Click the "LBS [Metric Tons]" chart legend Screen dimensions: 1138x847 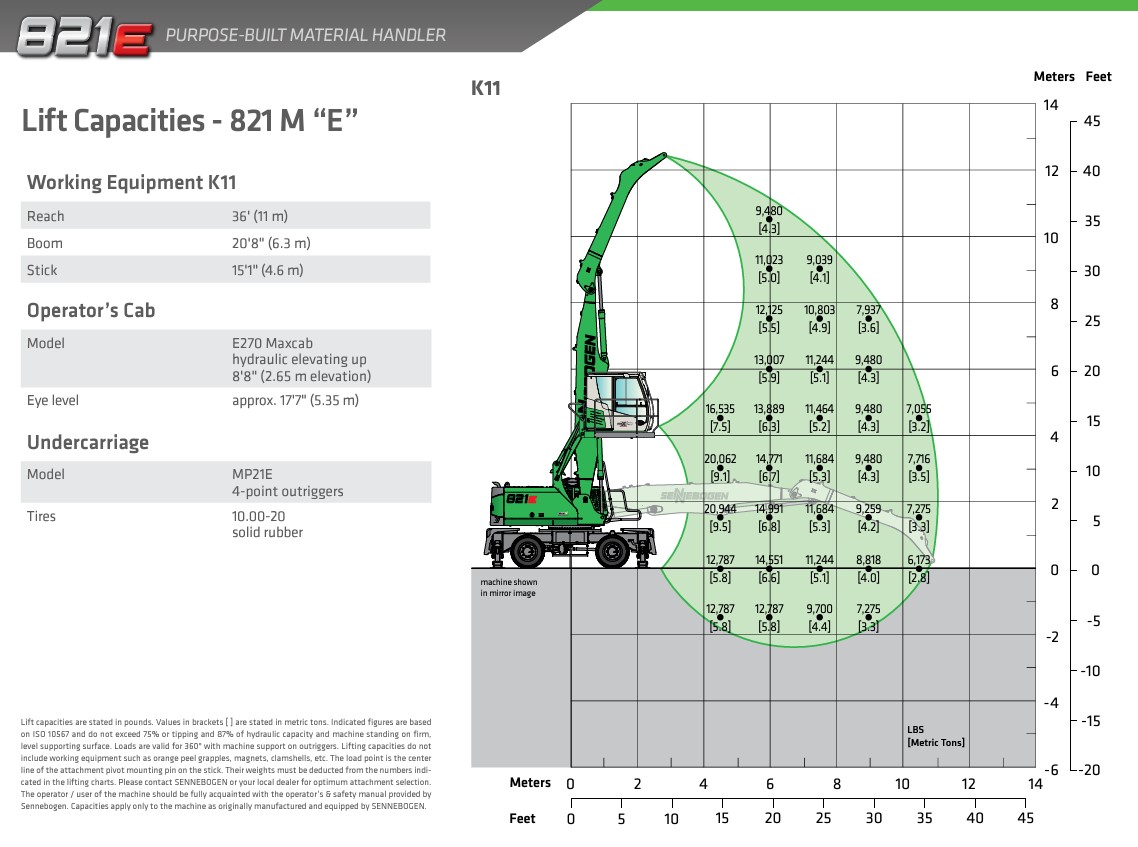coord(936,736)
